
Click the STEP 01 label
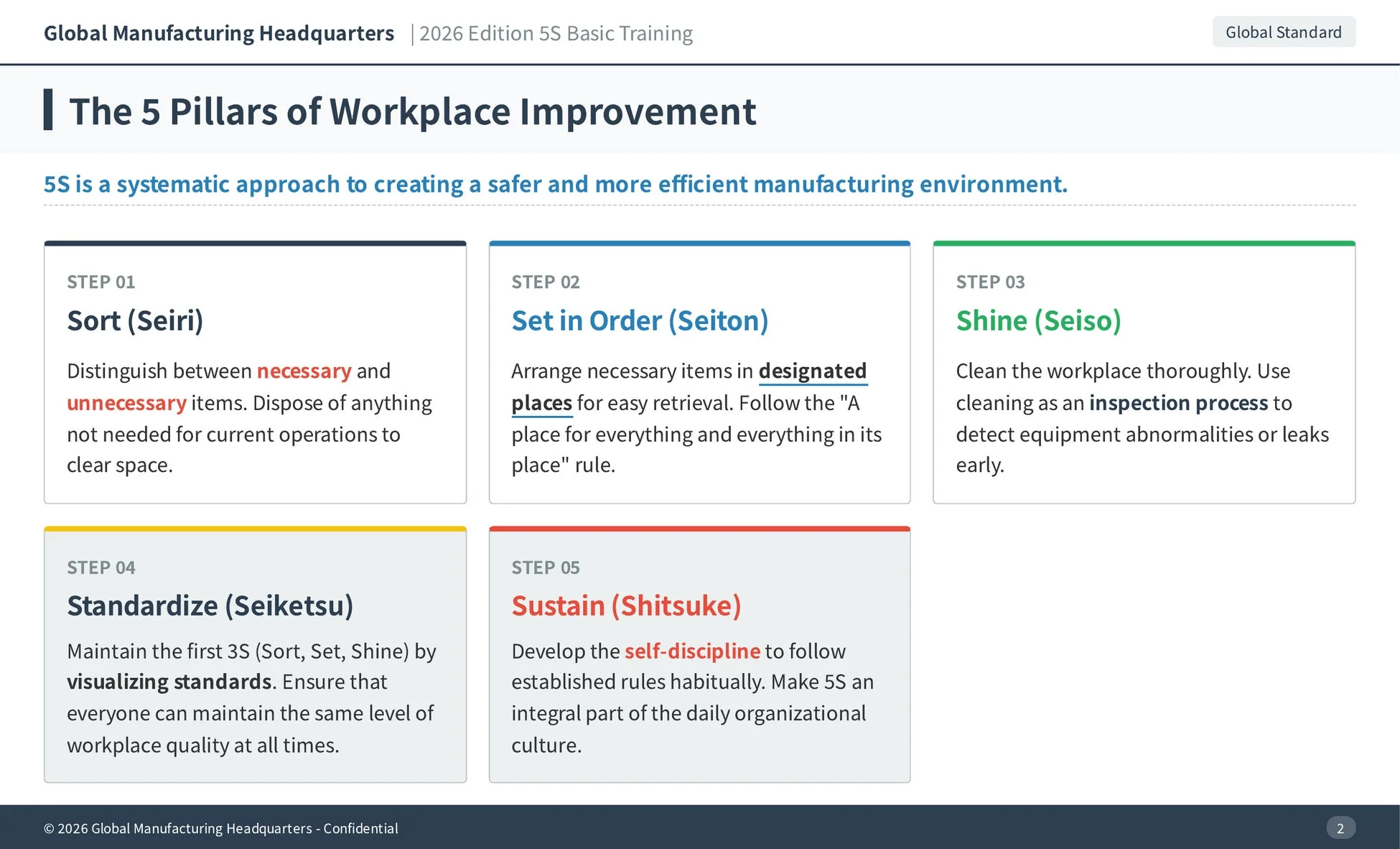click(101, 282)
